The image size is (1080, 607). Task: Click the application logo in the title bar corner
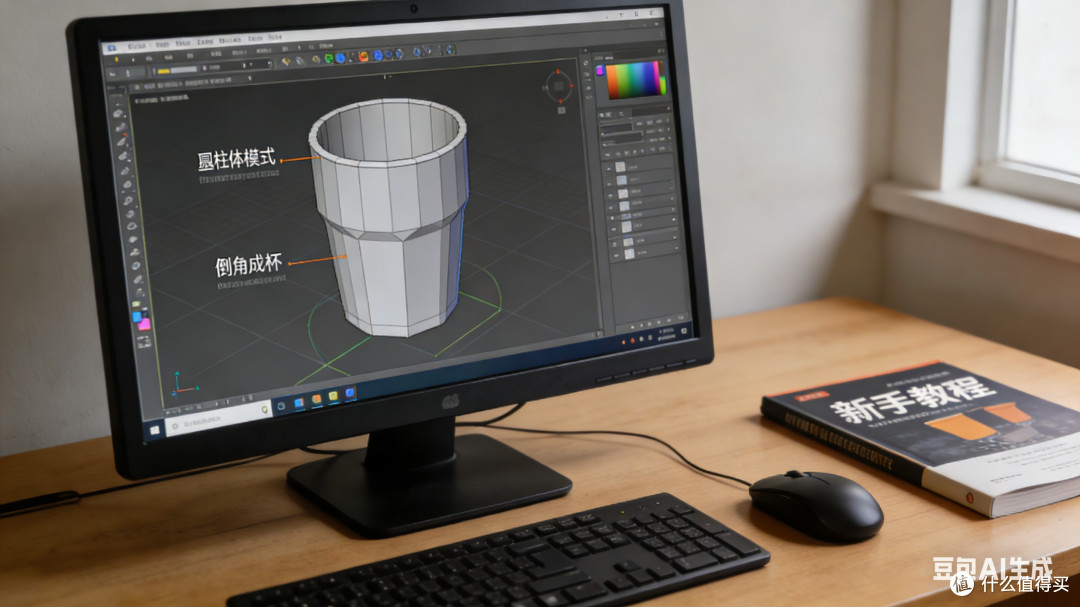[112, 48]
